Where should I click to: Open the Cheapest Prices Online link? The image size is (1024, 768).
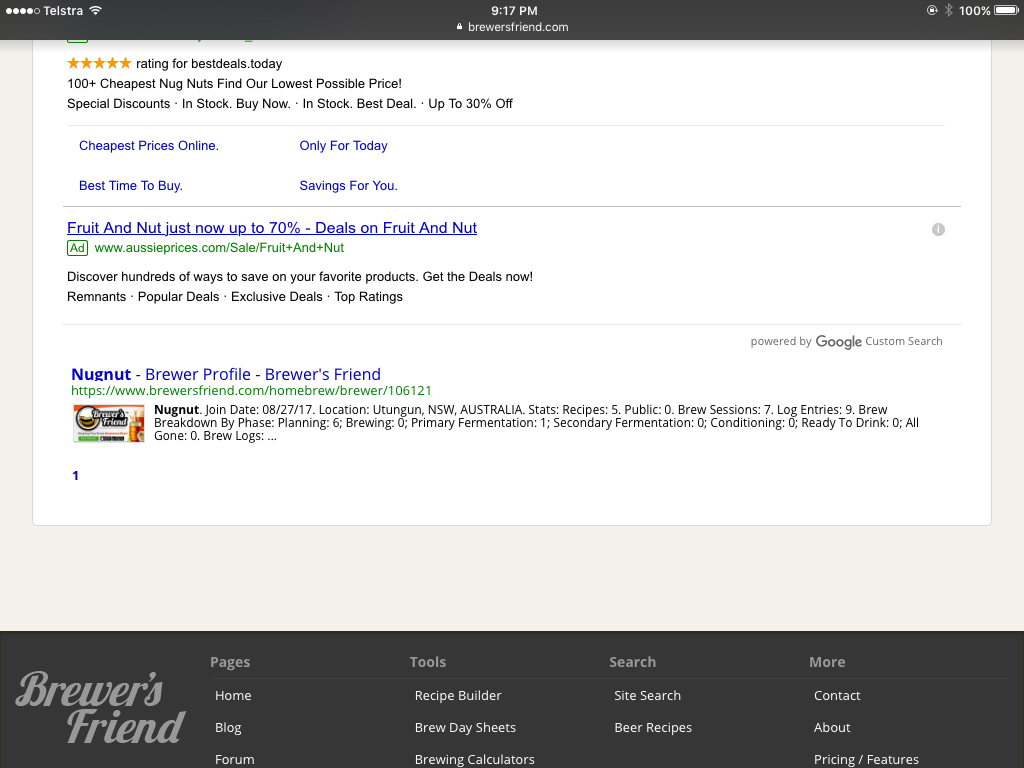149,146
